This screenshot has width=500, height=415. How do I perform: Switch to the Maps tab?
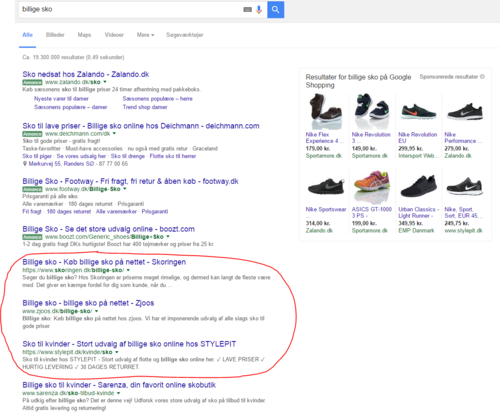[84, 35]
